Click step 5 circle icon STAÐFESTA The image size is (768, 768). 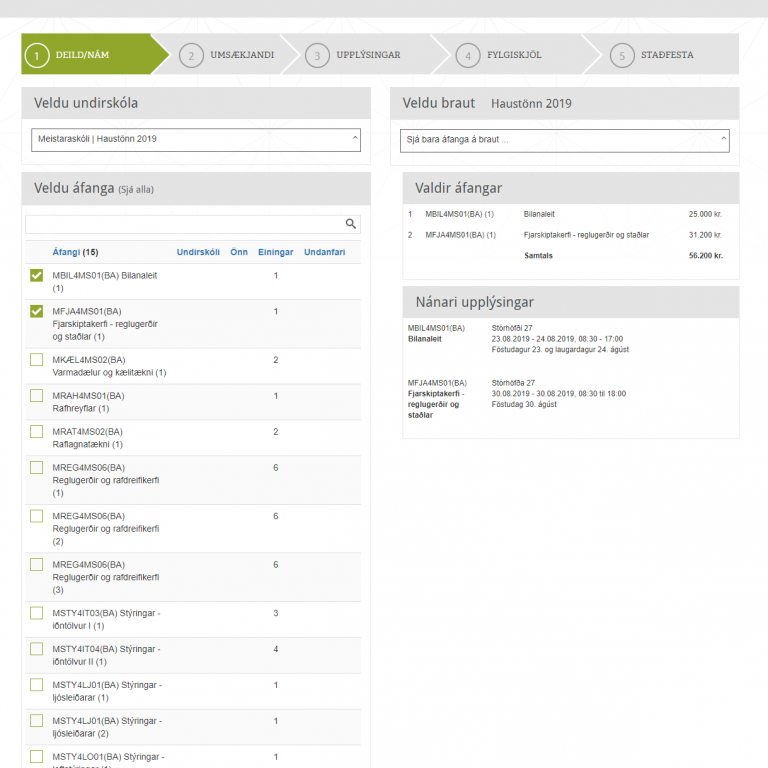click(x=621, y=55)
